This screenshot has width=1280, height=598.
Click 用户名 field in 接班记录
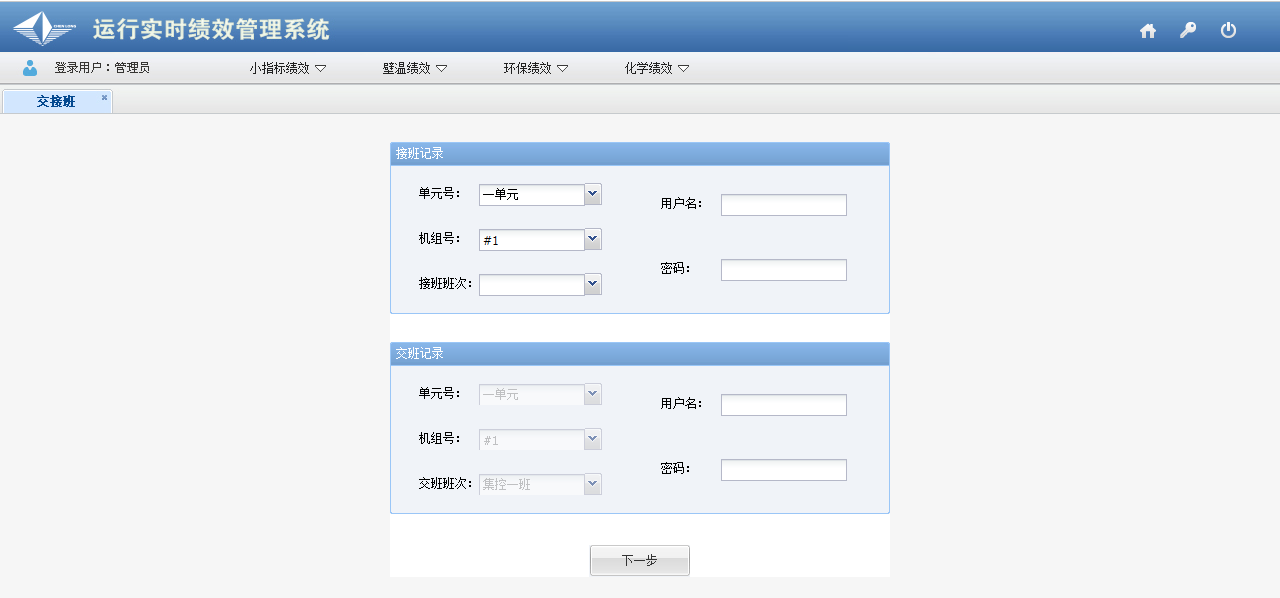click(x=783, y=205)
